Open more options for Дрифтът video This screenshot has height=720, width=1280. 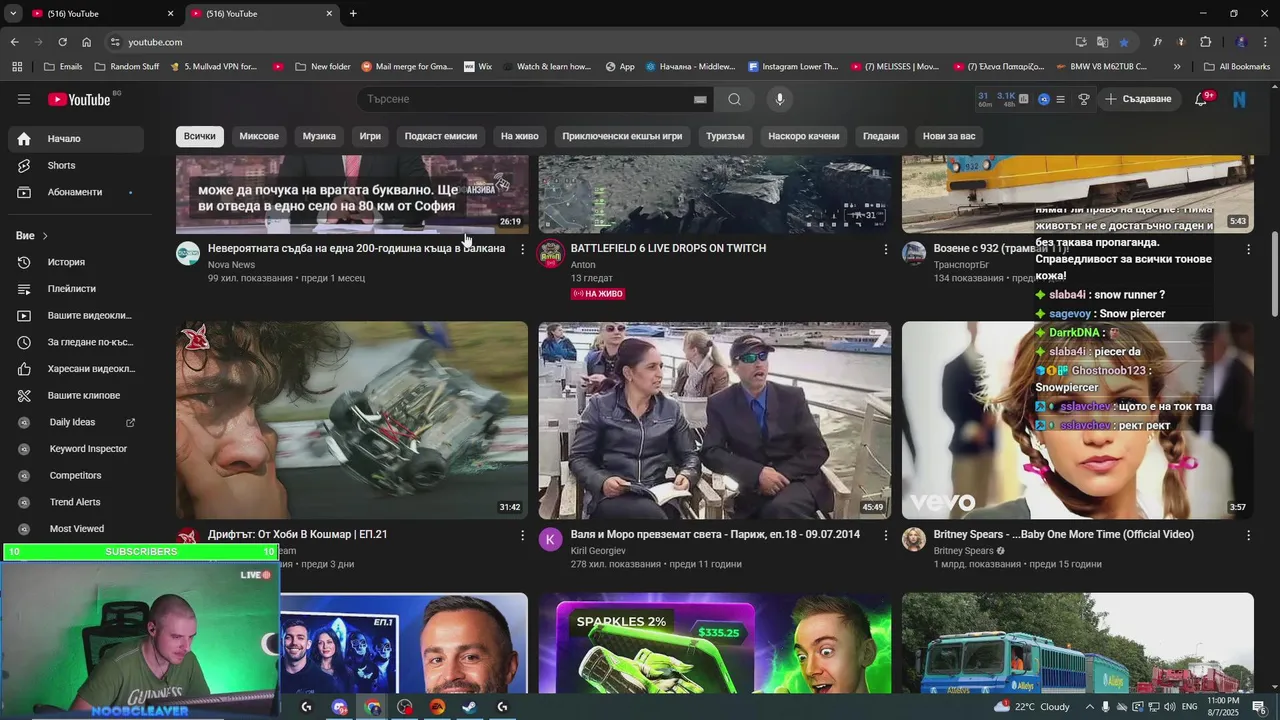point(522,536)
